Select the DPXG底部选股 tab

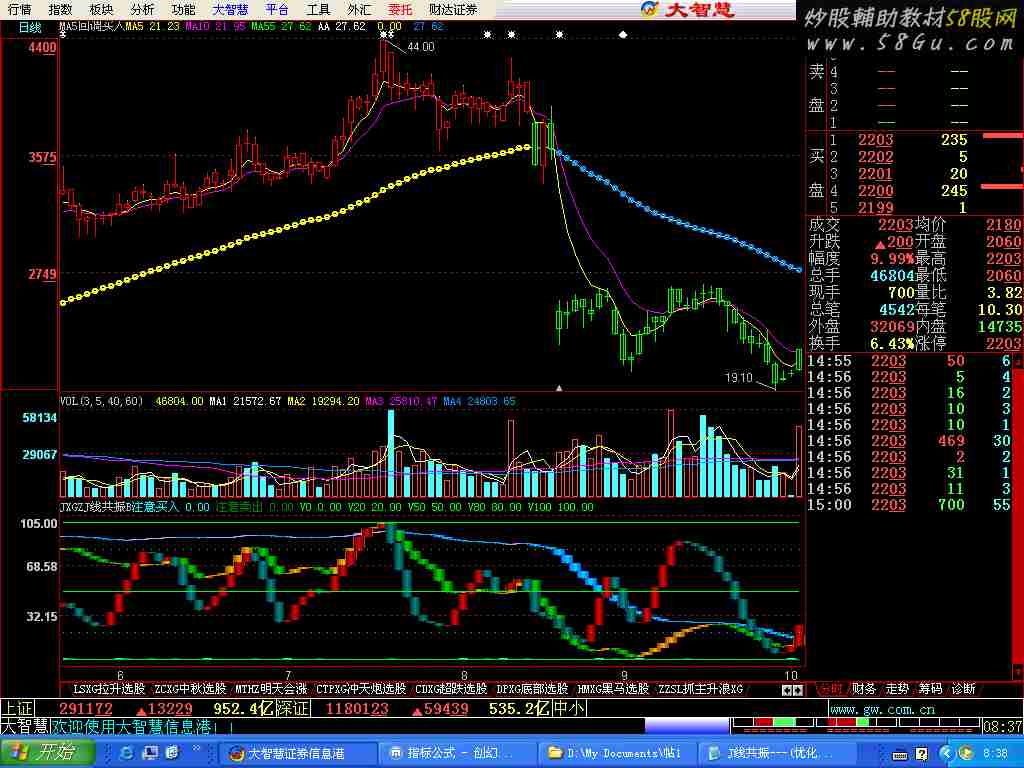[x=532, y=688]
